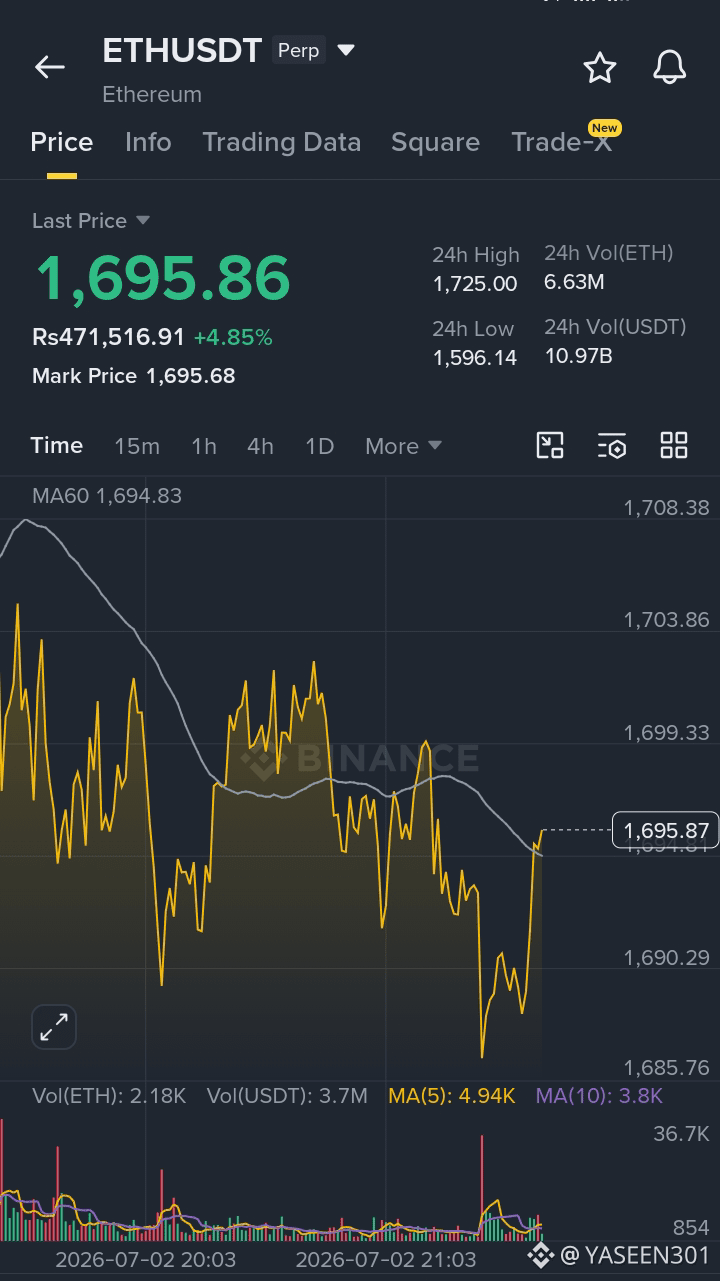
Task: Select the 15m chart interval
Action: [137, 446]
